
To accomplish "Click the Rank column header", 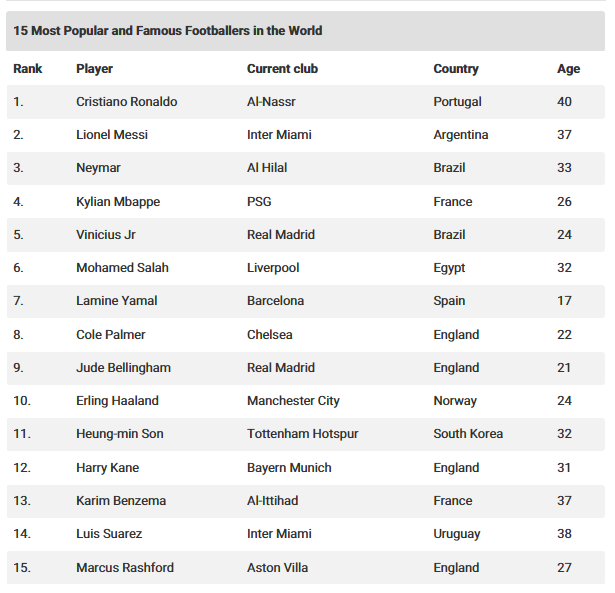I will point(27,69).
